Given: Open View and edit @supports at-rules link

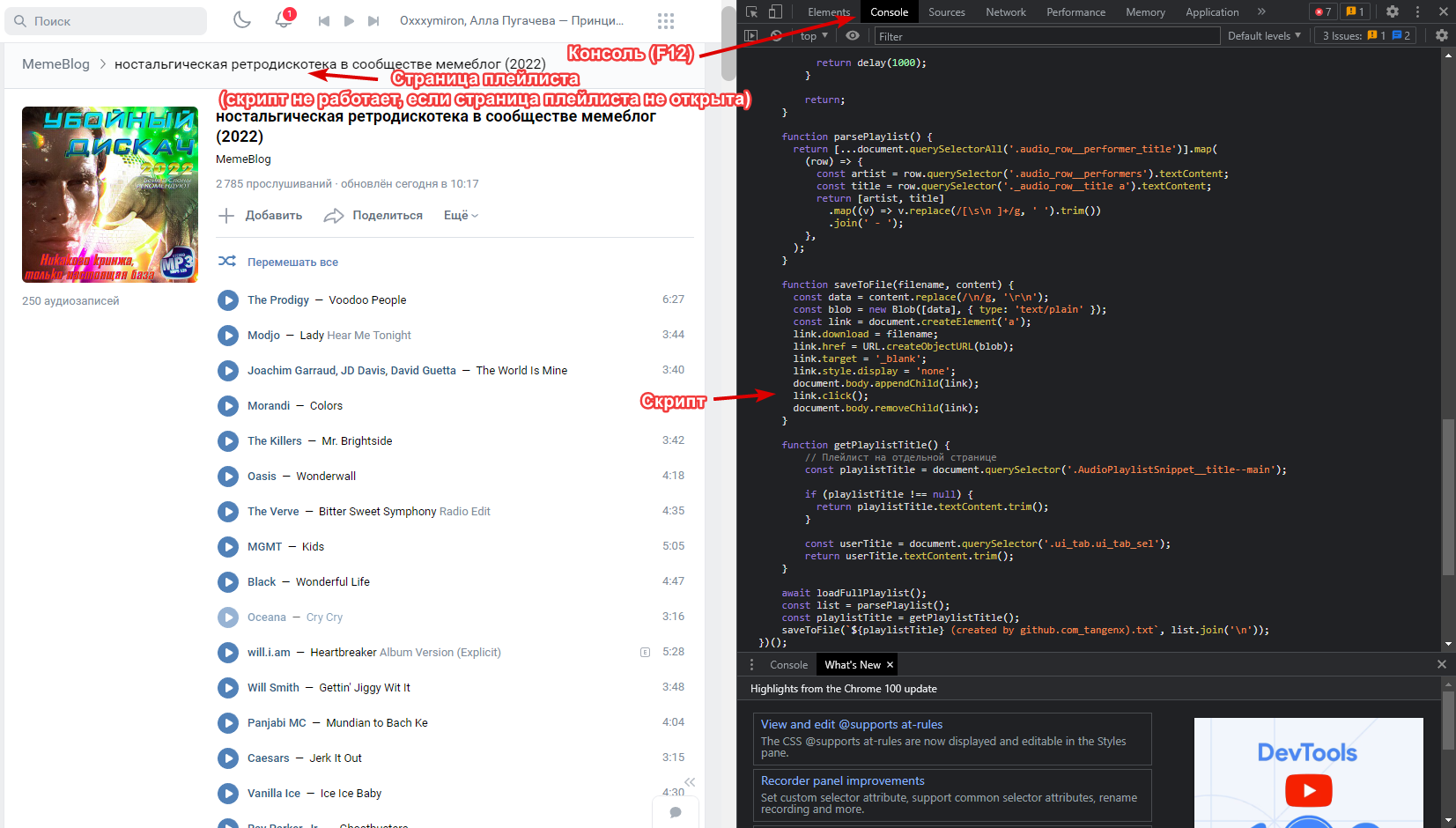Looking at the screenshot, I should pyautogui.click(x=852, y=725).
